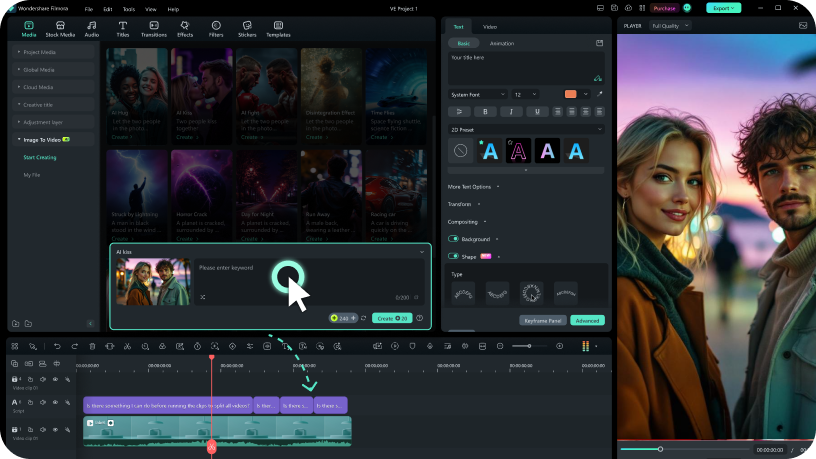The height and width of the screenshot is (459, 816).
Task: Switch to the Animation tab
Action: point(502,44)
